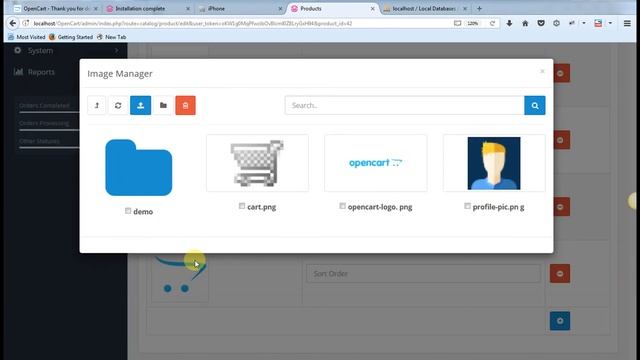Screen dimensions: 640x360
Task: Click the browser home icon
Action: (525, 23)
